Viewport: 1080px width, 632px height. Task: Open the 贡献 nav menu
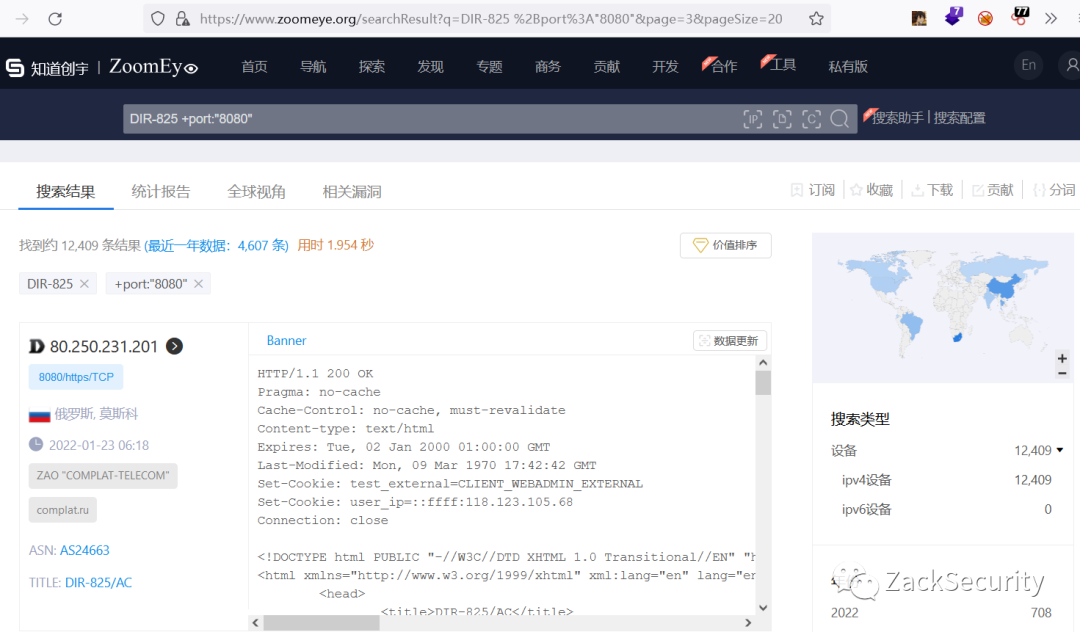[607, 66]
